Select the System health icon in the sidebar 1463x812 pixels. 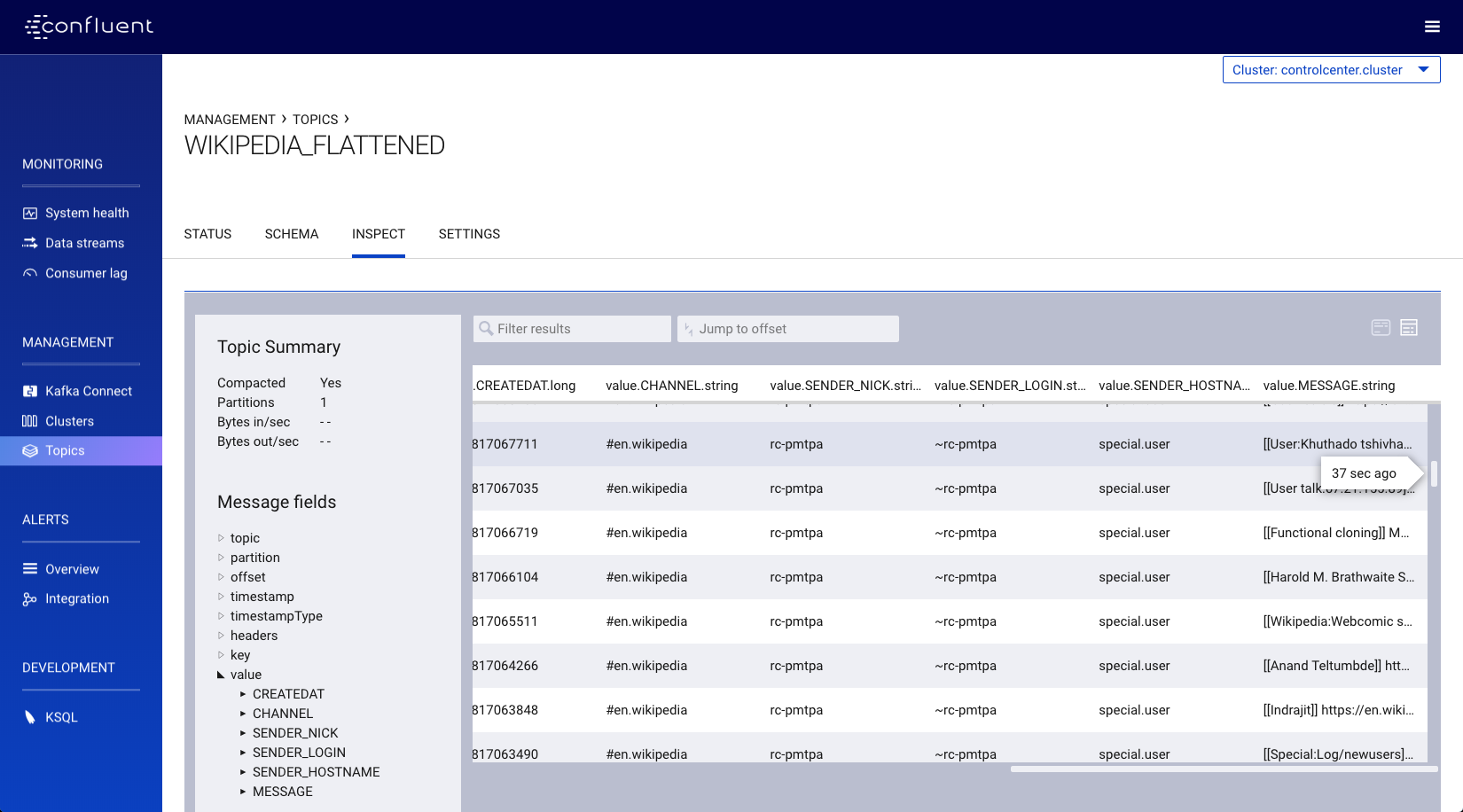(29, 212)
